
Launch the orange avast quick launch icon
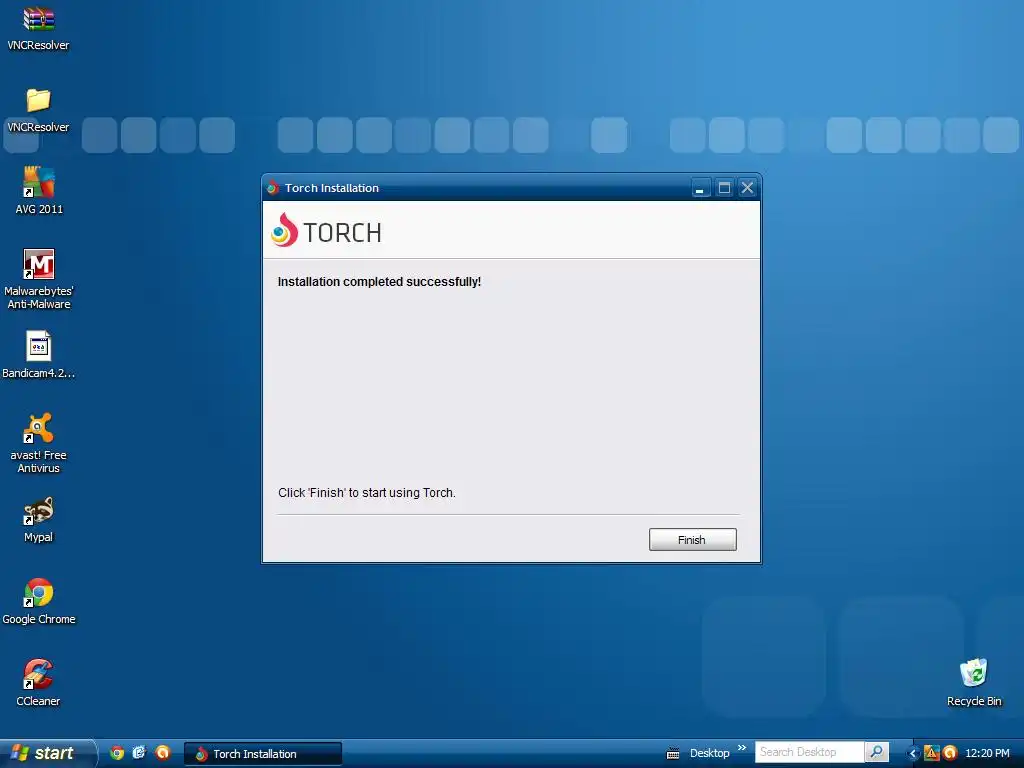[162, 753]
